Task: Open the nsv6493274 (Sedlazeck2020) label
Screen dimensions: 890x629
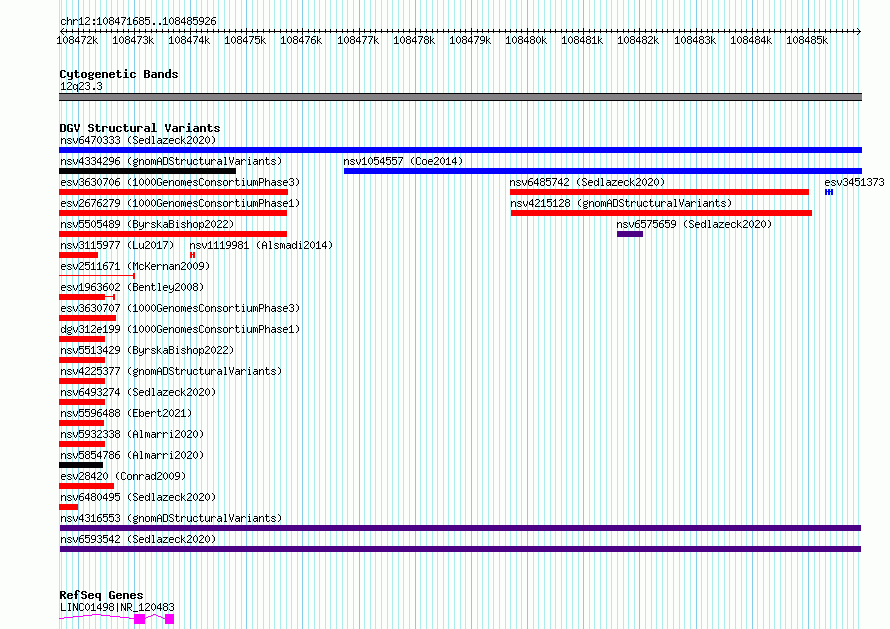Action: click(x=138, y=392)
